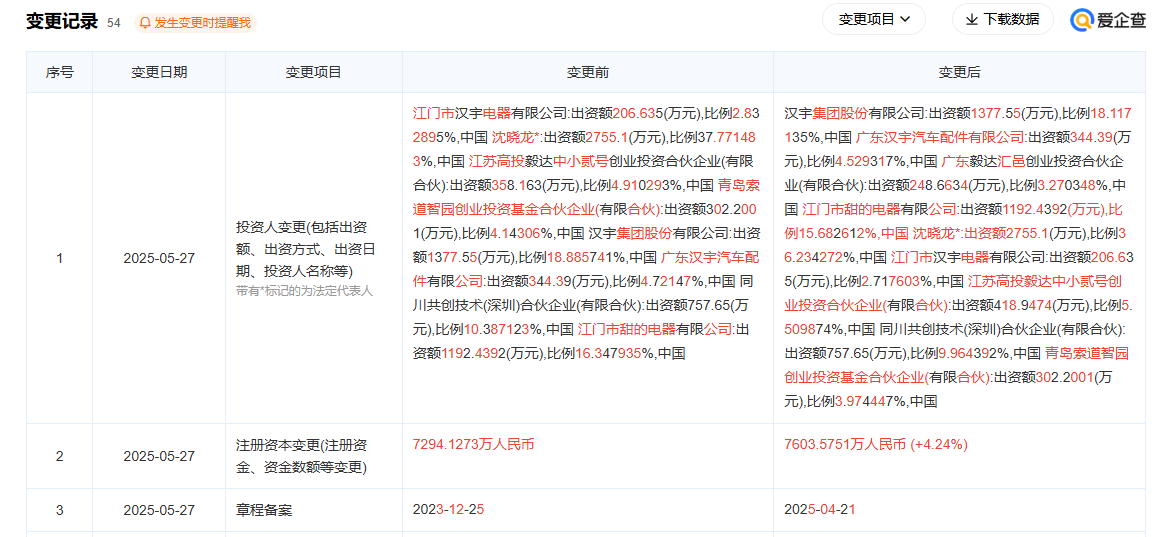The height and width of the screenshot is (537, 1154).
Task: Click row 1 date 2025-05-27
Action: pyautogui.click(x=159, y=258)
